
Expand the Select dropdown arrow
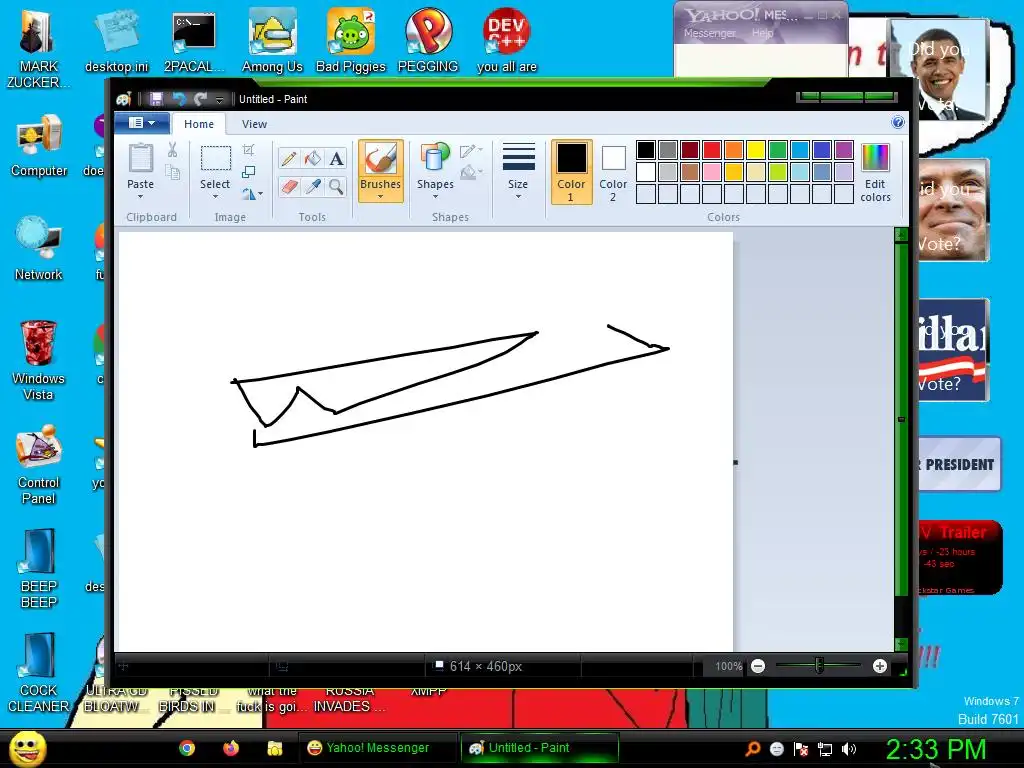[x=215, y=196]
